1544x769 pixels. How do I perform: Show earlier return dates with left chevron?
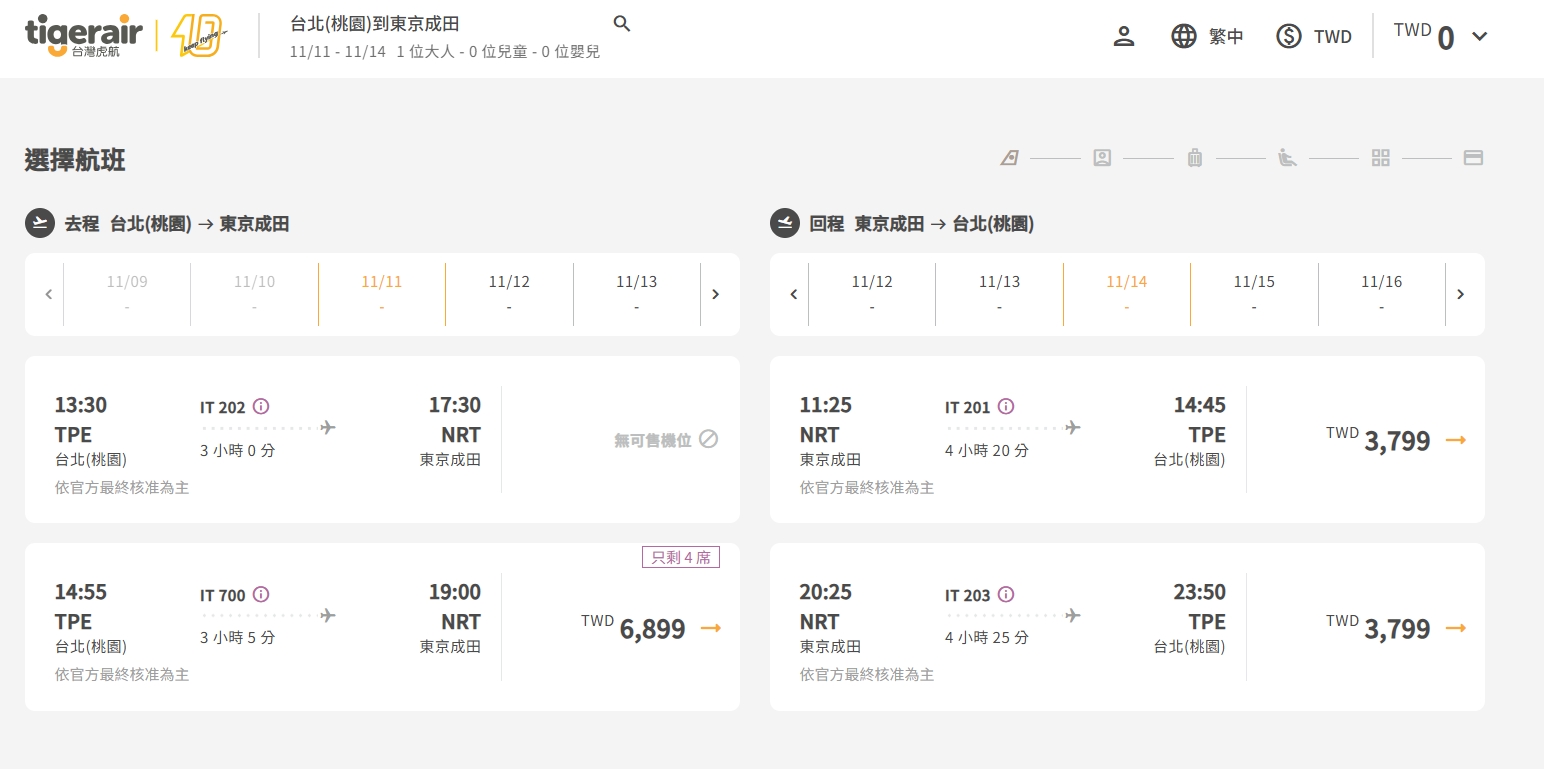pos(794,294)
